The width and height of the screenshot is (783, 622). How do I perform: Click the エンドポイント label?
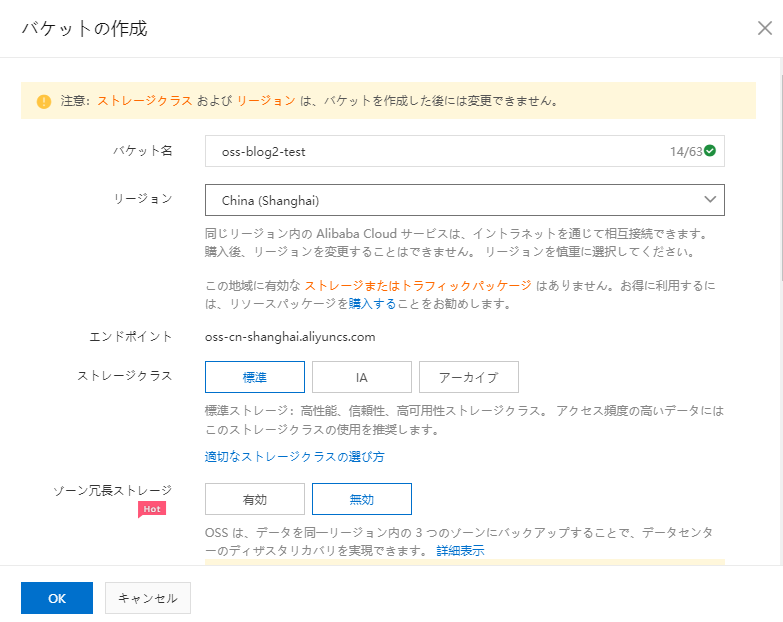[x=130, y=337]
